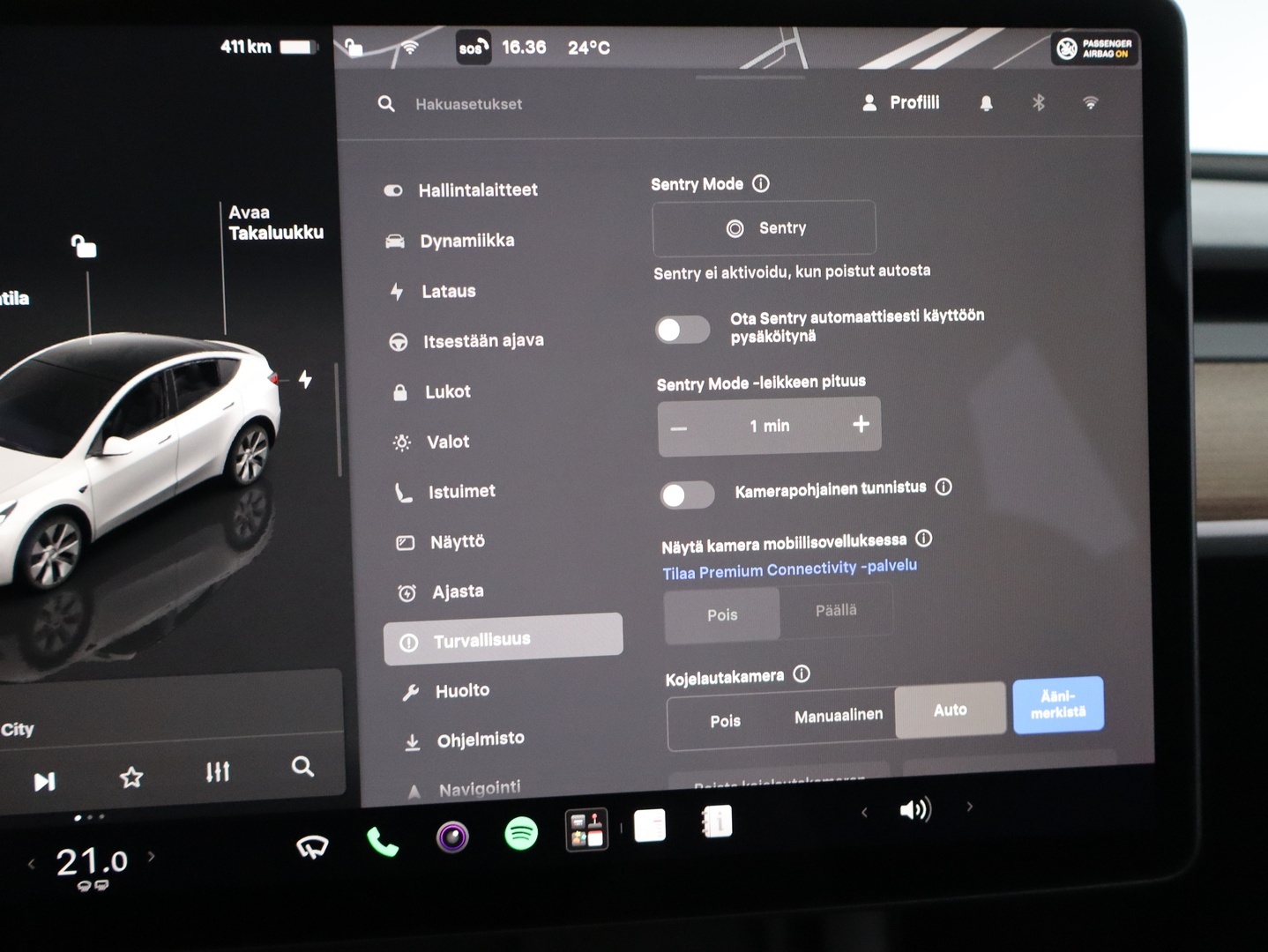Decrease cabin temperature with left chevron
The height and width of the screenshot is (952, 1268).
[32, 864]
